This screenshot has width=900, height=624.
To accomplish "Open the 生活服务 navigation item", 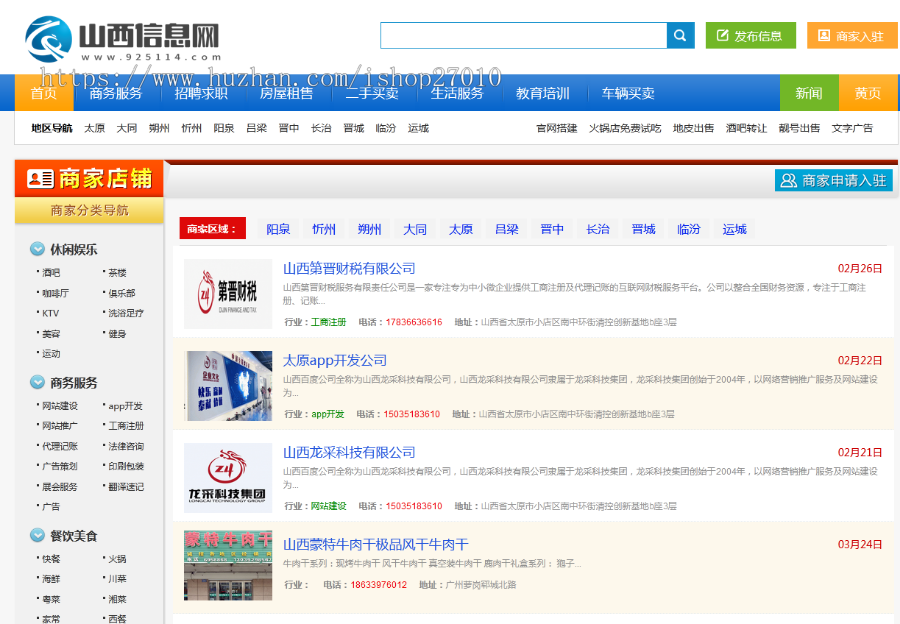I will click(x=457, y=93).
